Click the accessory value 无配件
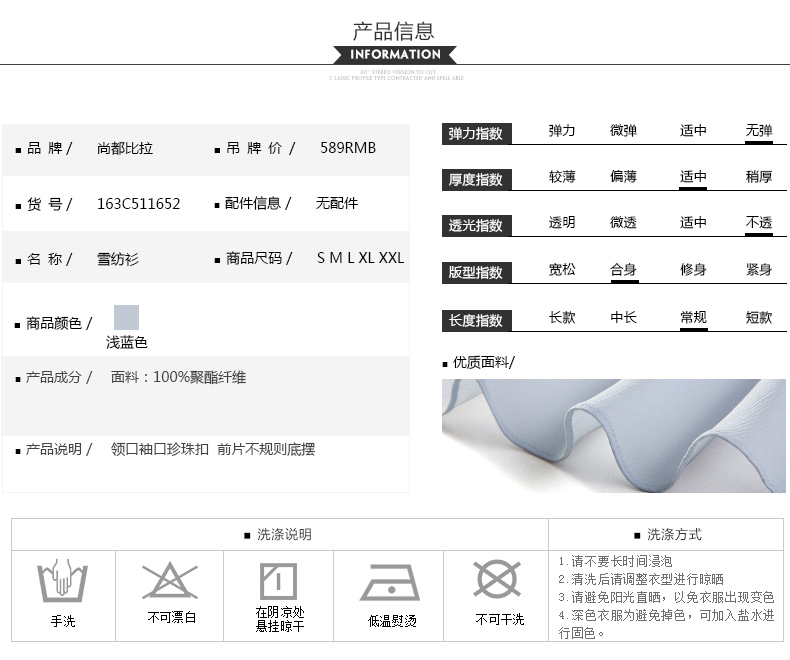 pyautogui.click(x=337, y=204)
